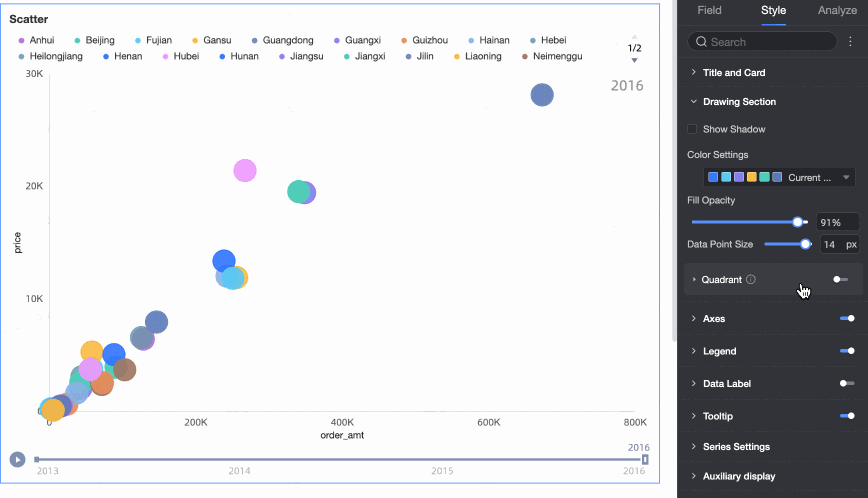Switch to the Field tab

[x=709, y=11]
